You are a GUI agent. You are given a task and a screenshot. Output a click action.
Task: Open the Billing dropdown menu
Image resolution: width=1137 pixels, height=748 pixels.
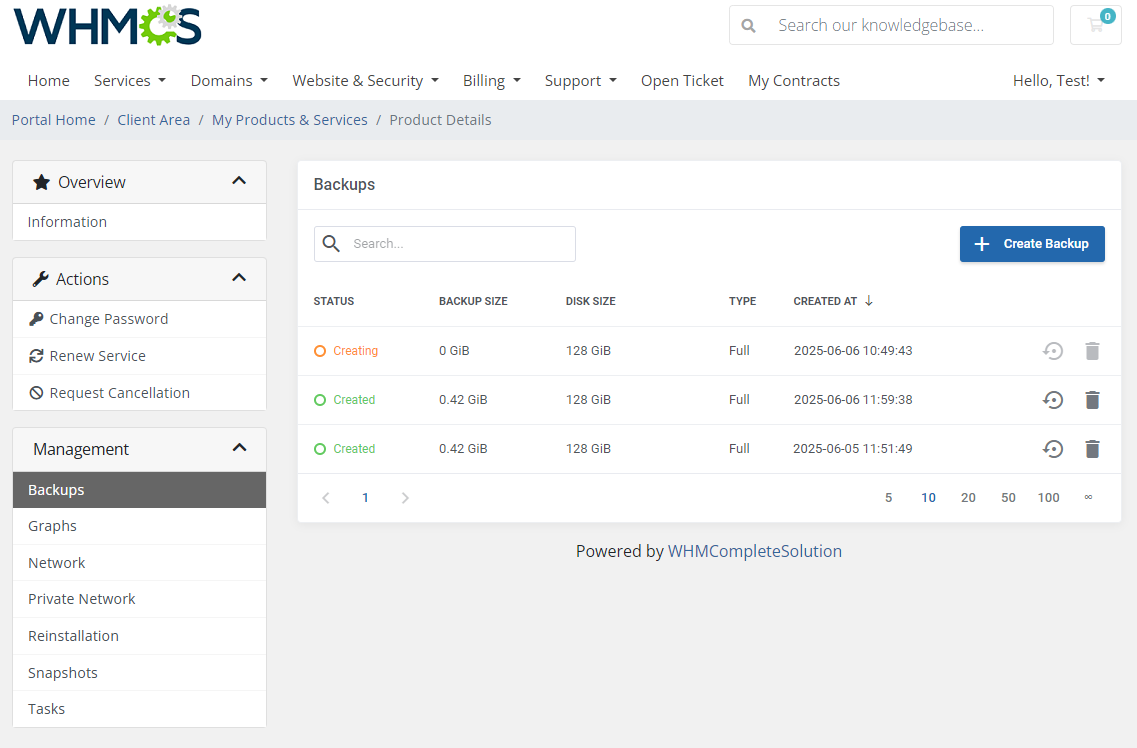[x=491, y=81]
